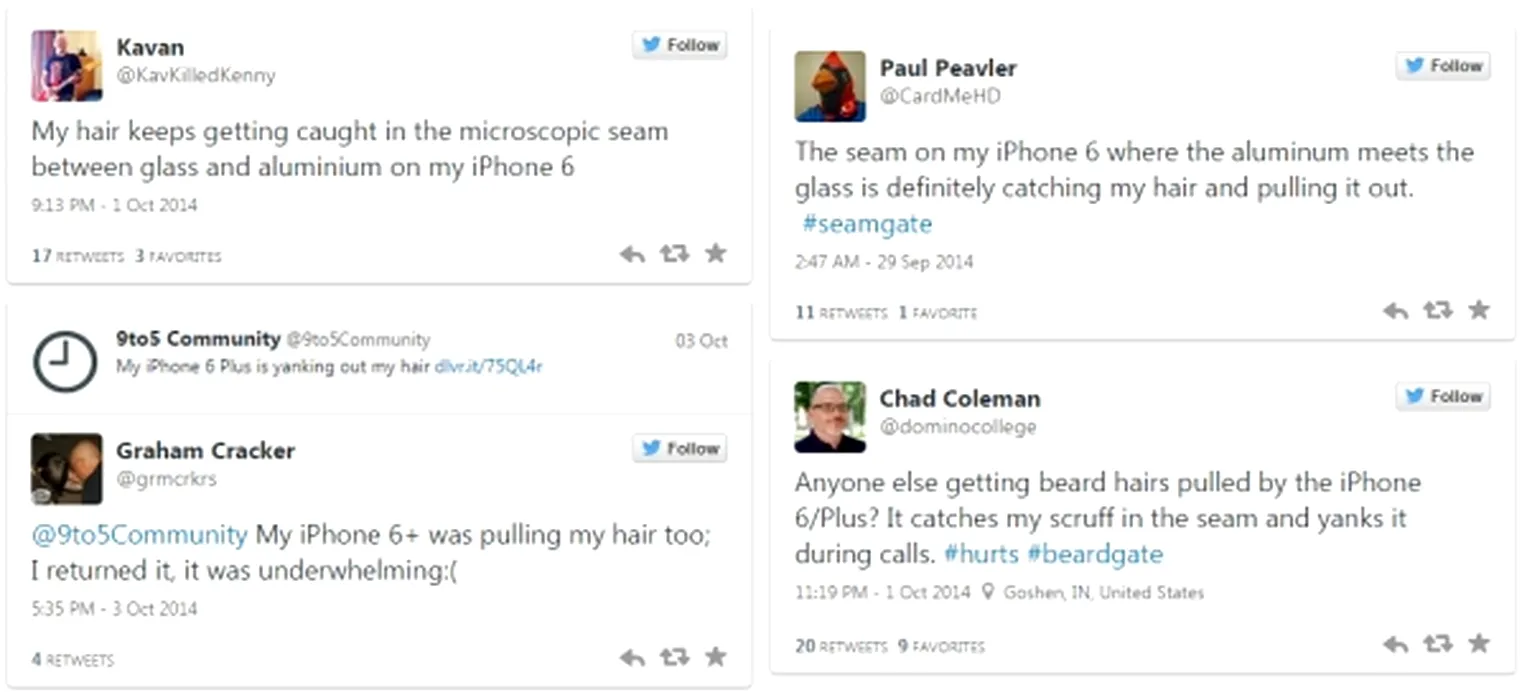Image resolution: width=1527 pixels, height=700 pixels.
Task: View Paul Peavler's profile picture
Action: (830, 86)
